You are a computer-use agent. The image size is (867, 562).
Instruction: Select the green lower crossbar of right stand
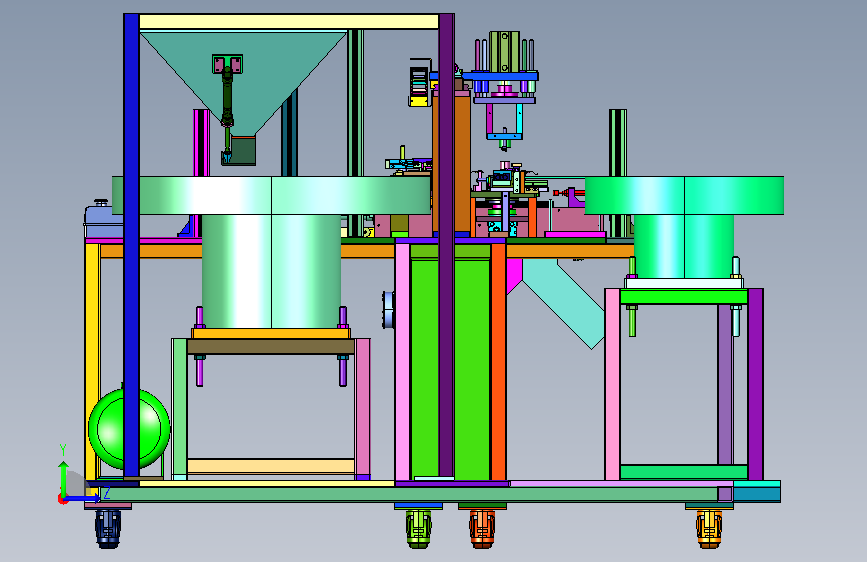click(x=684, y=472)
